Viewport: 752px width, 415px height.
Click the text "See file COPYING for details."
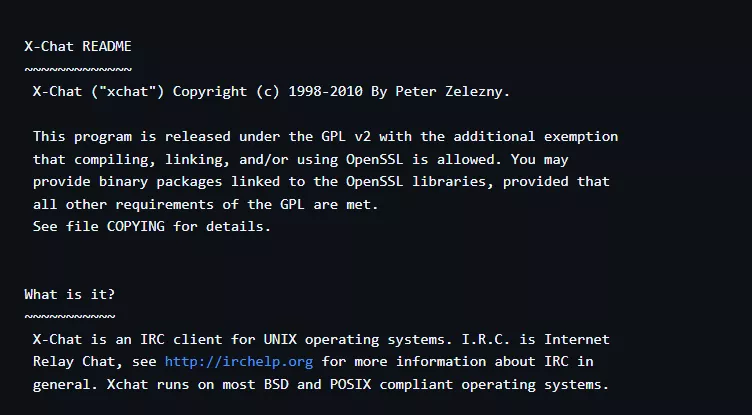[x=152, y=227]
